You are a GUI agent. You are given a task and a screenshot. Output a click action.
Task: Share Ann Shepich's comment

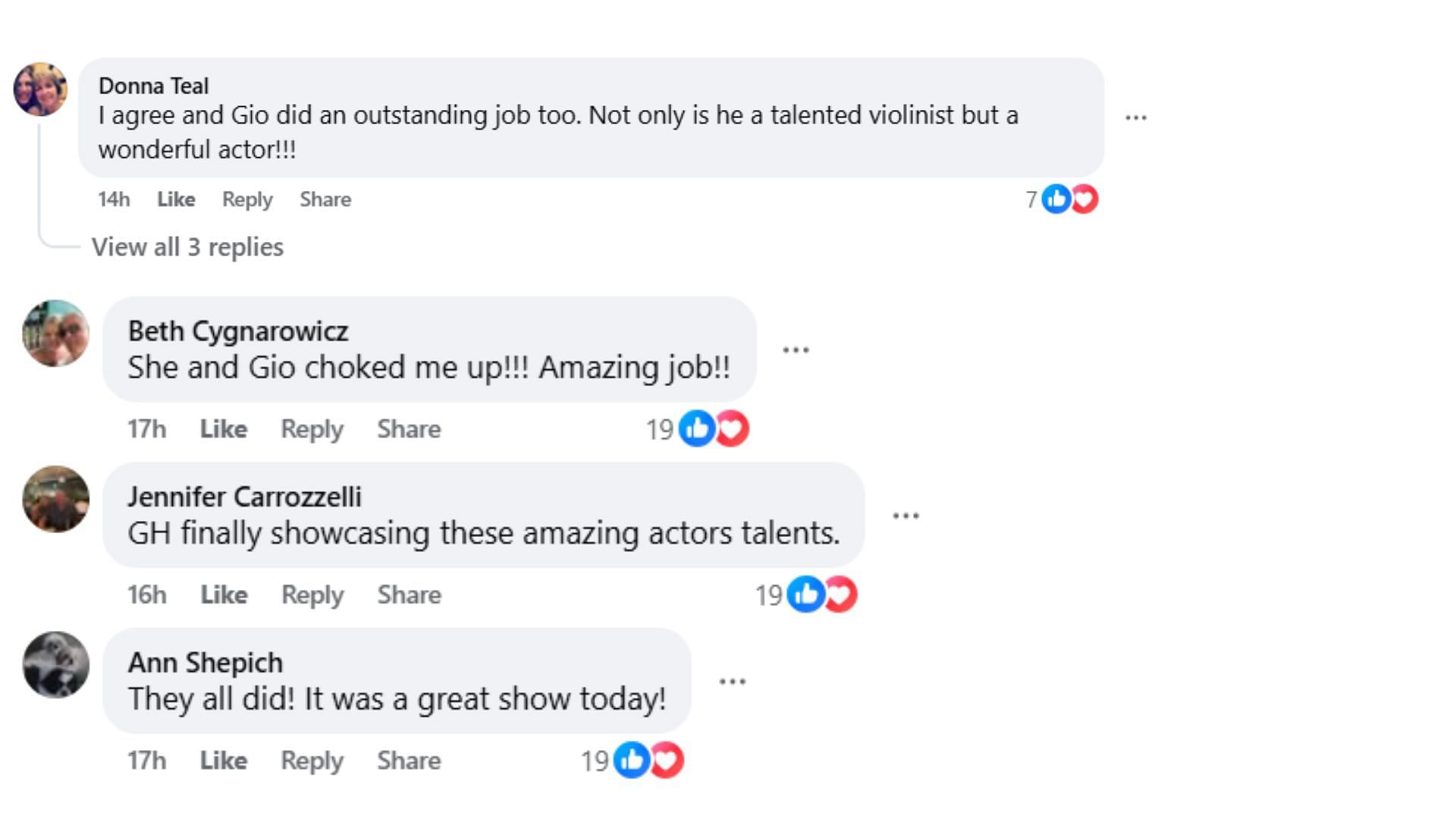pos(409,761)
